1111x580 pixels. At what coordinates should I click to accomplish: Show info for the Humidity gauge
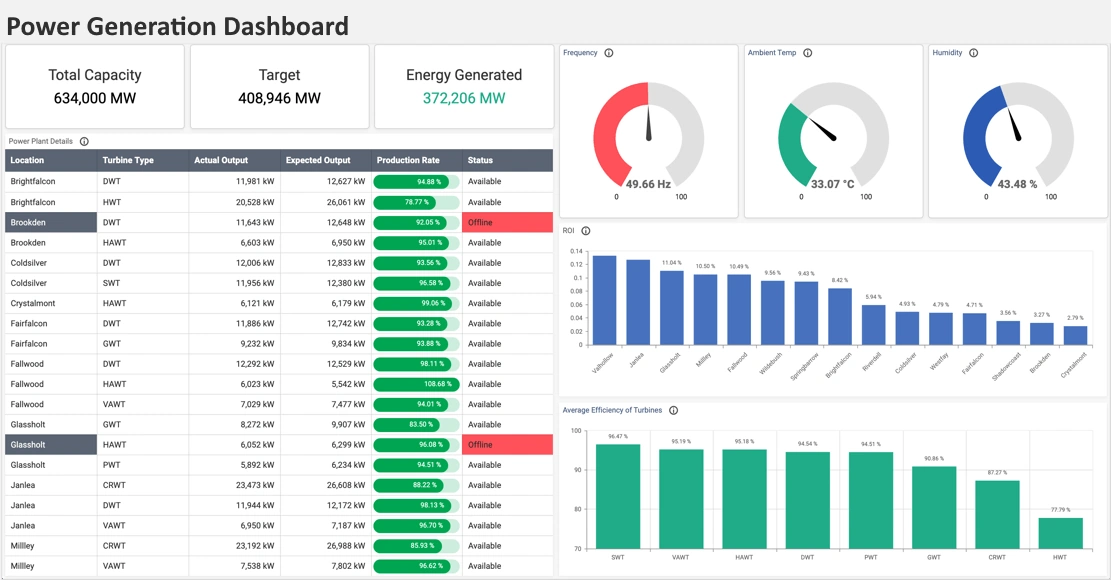(973, 53)
